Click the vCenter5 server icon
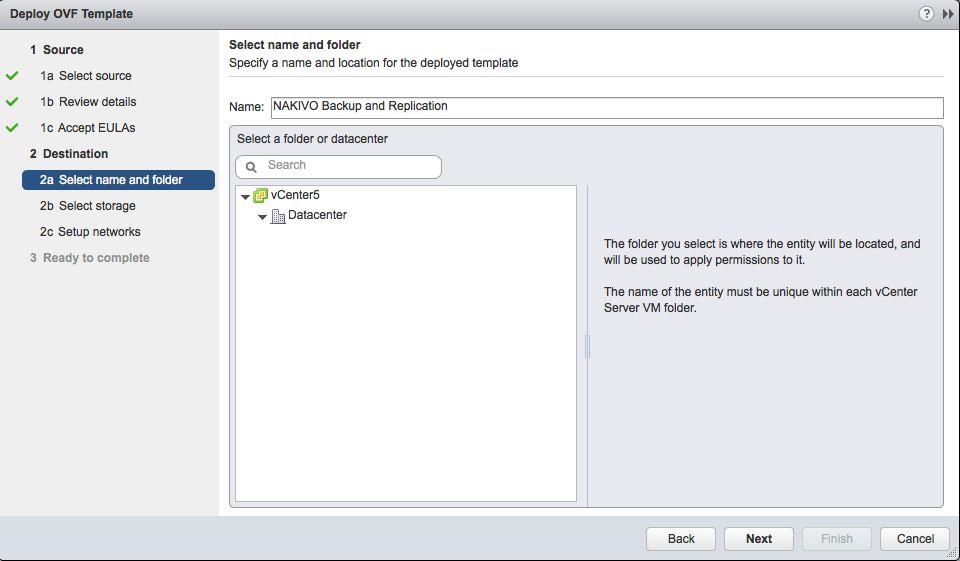The image size is (960, 561). click(260, 195)
